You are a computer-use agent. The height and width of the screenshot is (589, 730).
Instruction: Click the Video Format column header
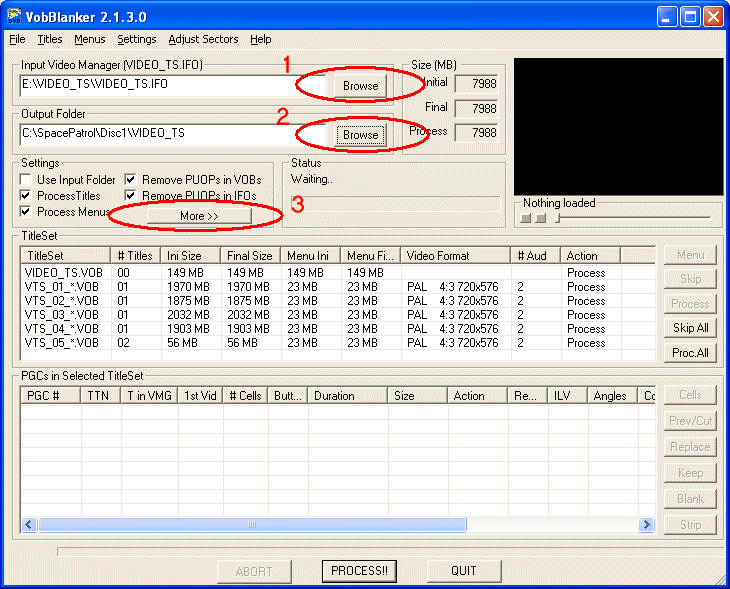455,256
